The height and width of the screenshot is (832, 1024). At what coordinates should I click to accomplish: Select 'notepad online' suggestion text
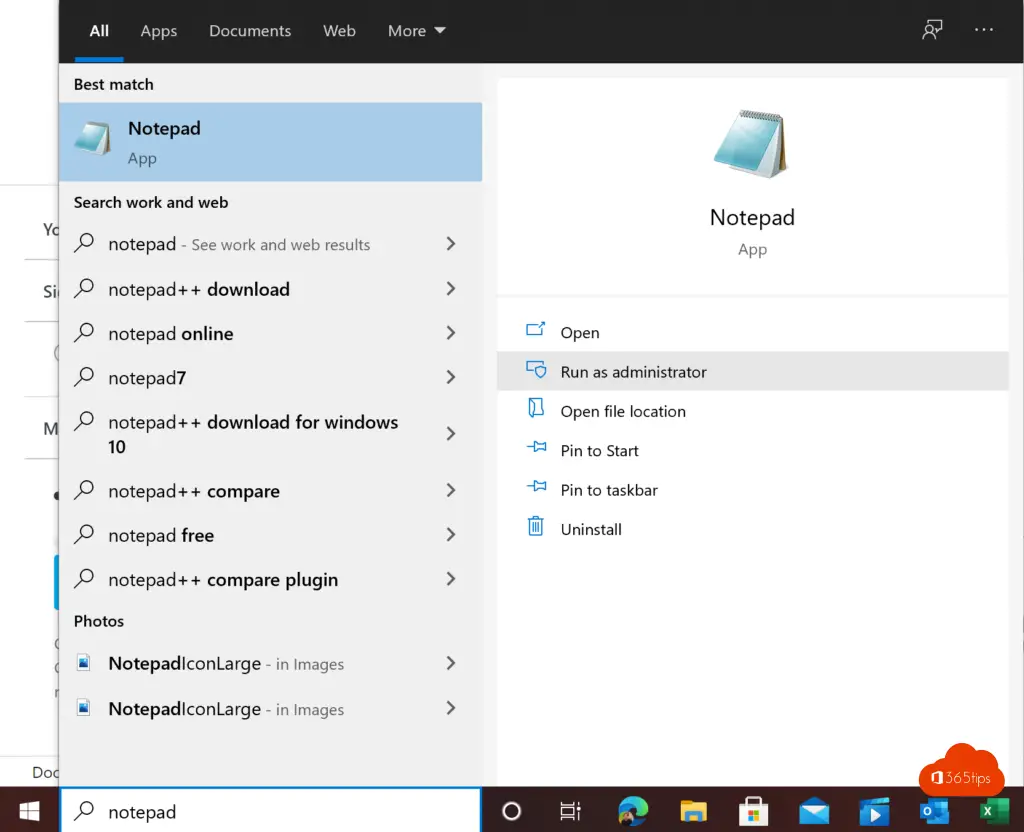point(170,334)
